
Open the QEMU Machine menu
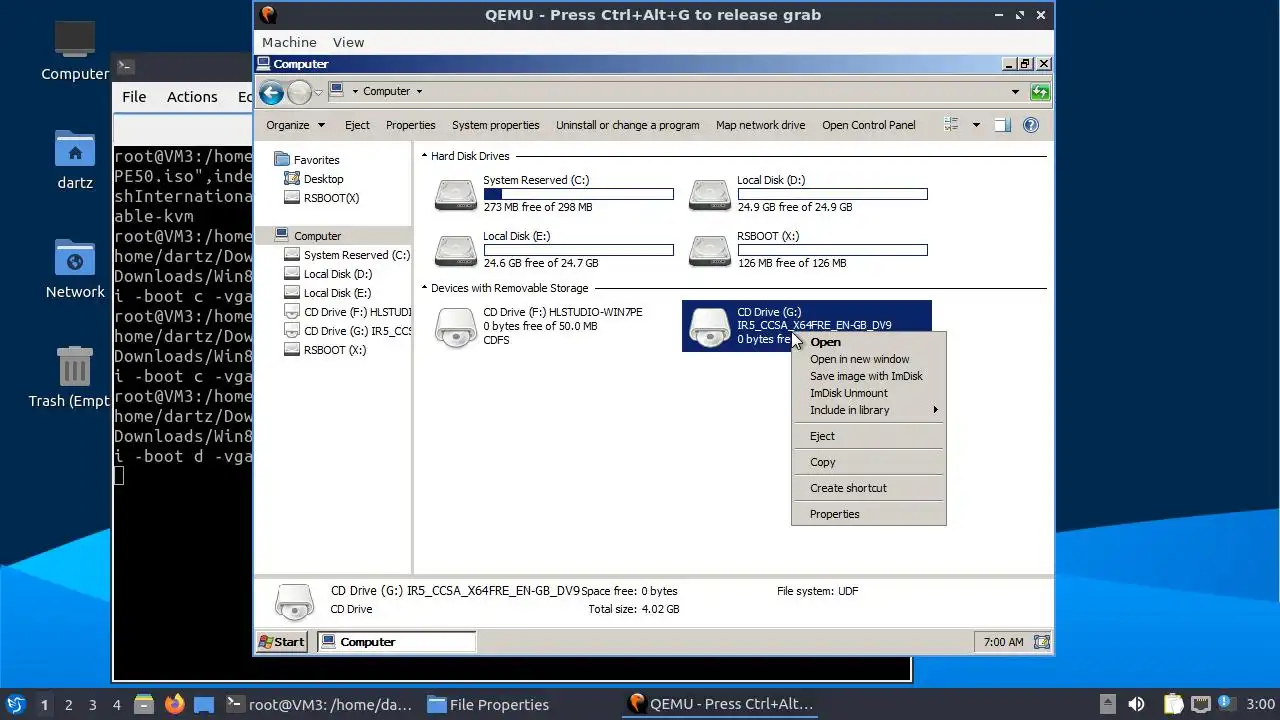point(289,42)
